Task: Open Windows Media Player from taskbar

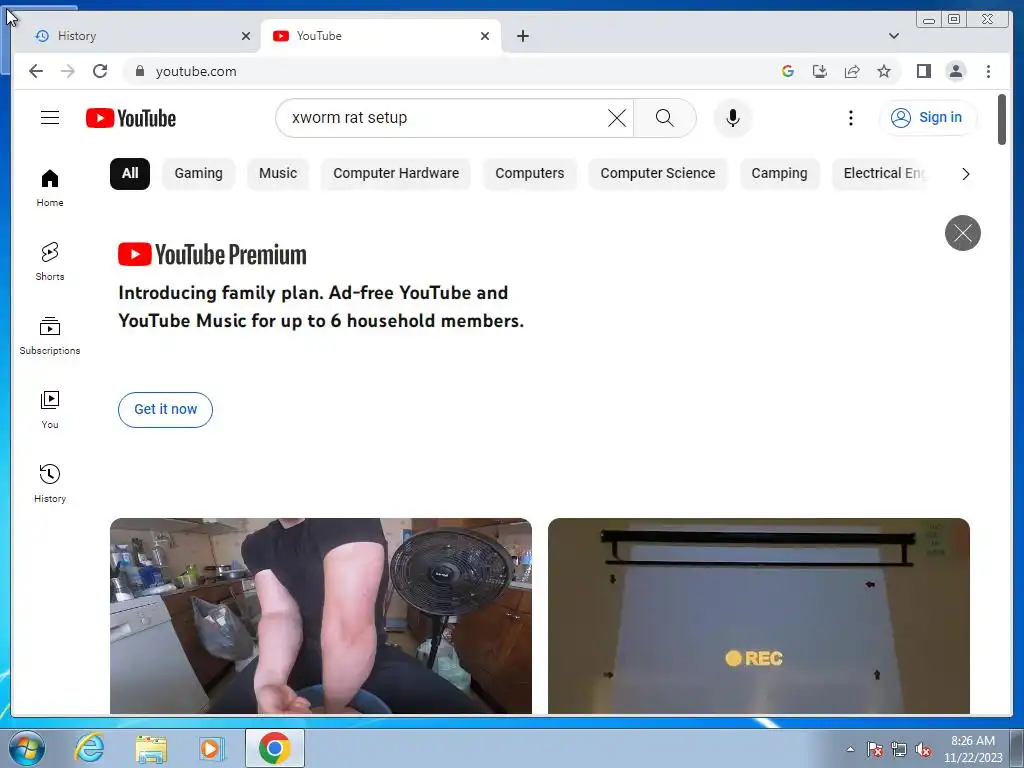Action: (212, 748)
